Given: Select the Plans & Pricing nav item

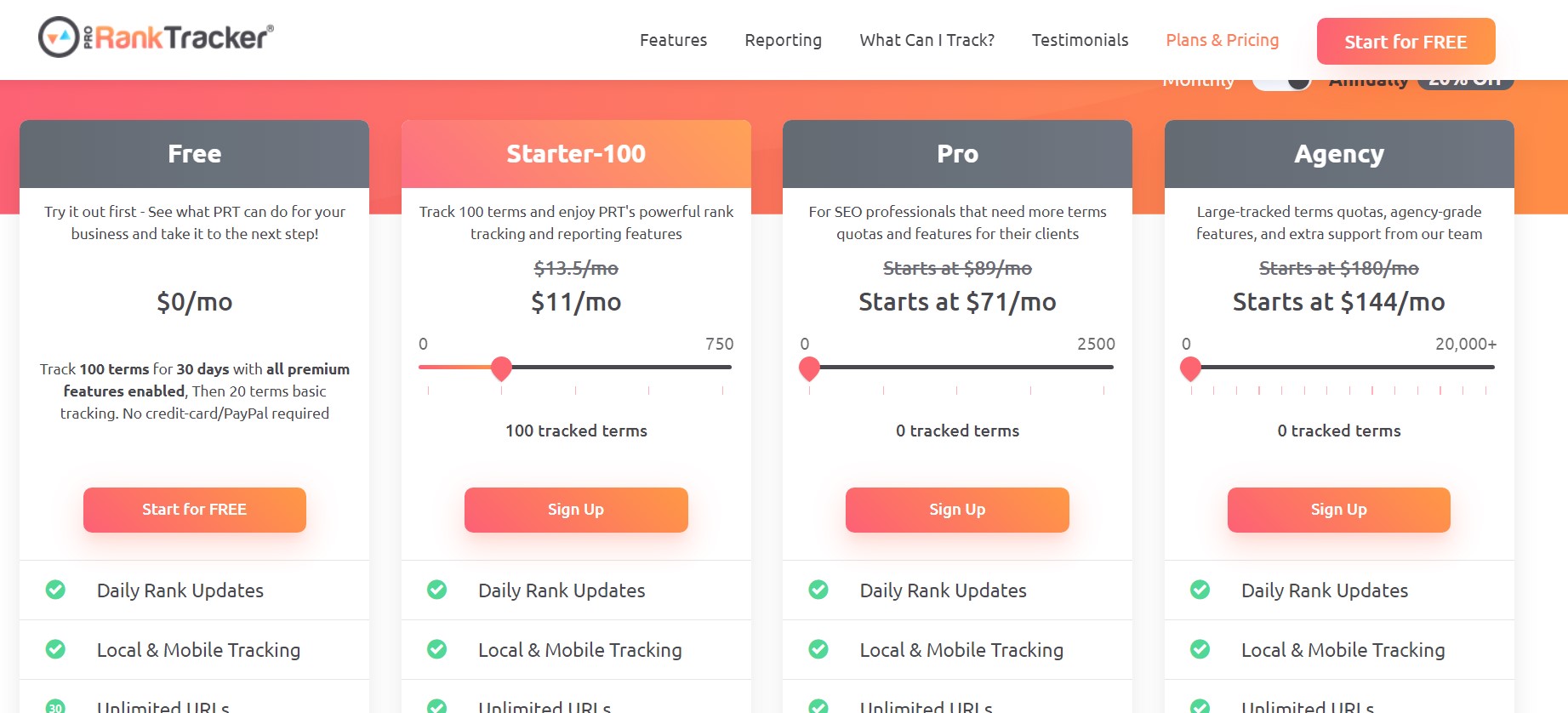Looking at the screenshot, I should pyautogui.click(x=1222, y=40).
